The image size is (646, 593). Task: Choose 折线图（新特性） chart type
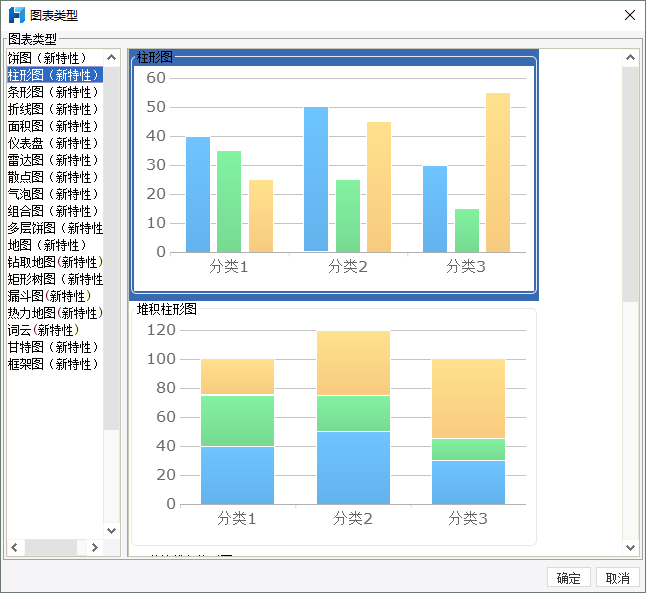point(55,109)
